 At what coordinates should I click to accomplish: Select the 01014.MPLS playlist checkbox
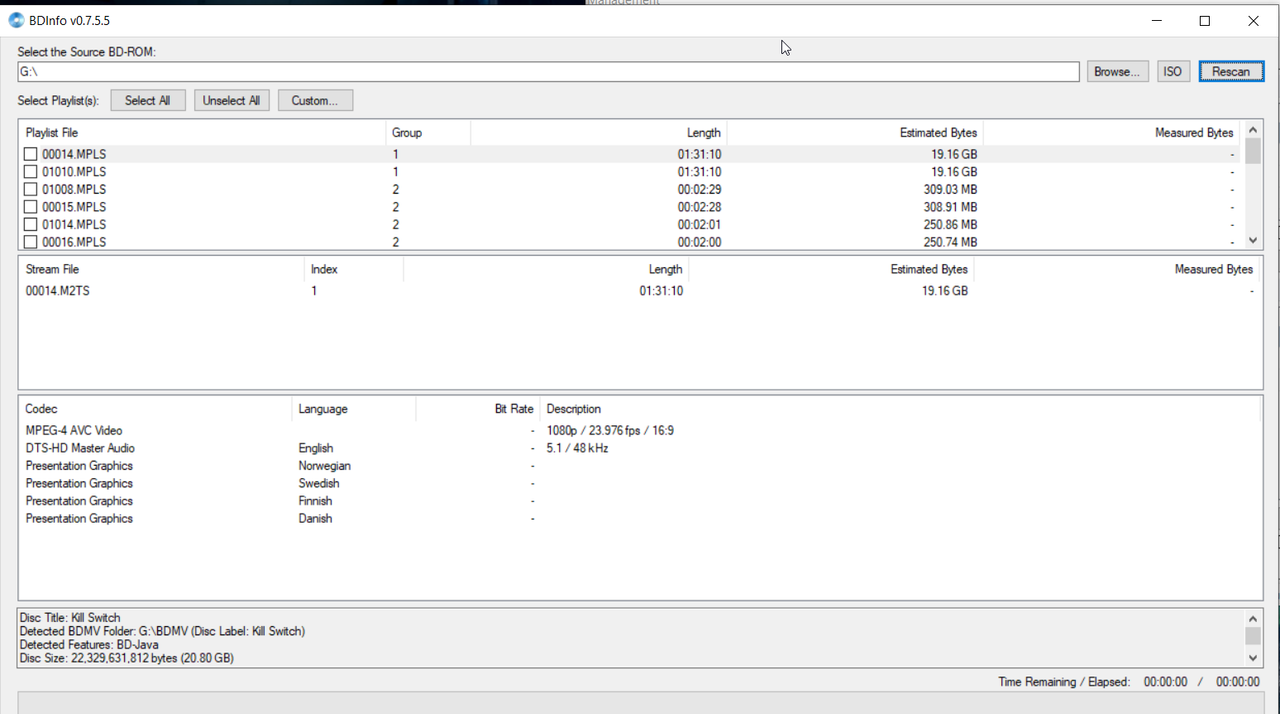coord(31,224)
